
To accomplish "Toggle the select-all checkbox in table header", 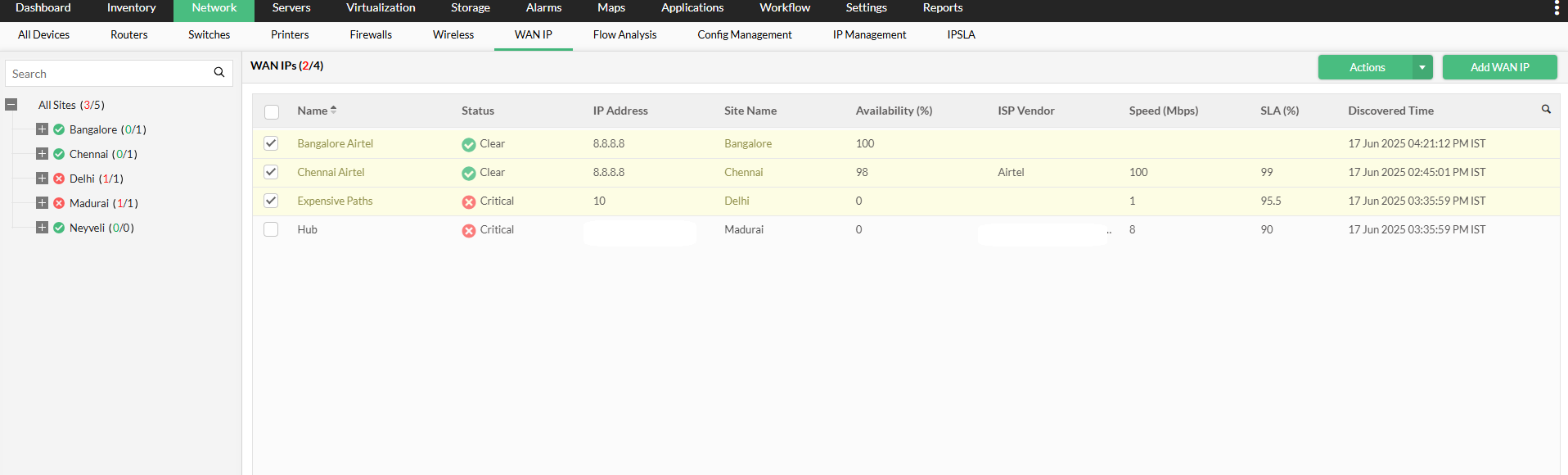I will coord(272,112).
